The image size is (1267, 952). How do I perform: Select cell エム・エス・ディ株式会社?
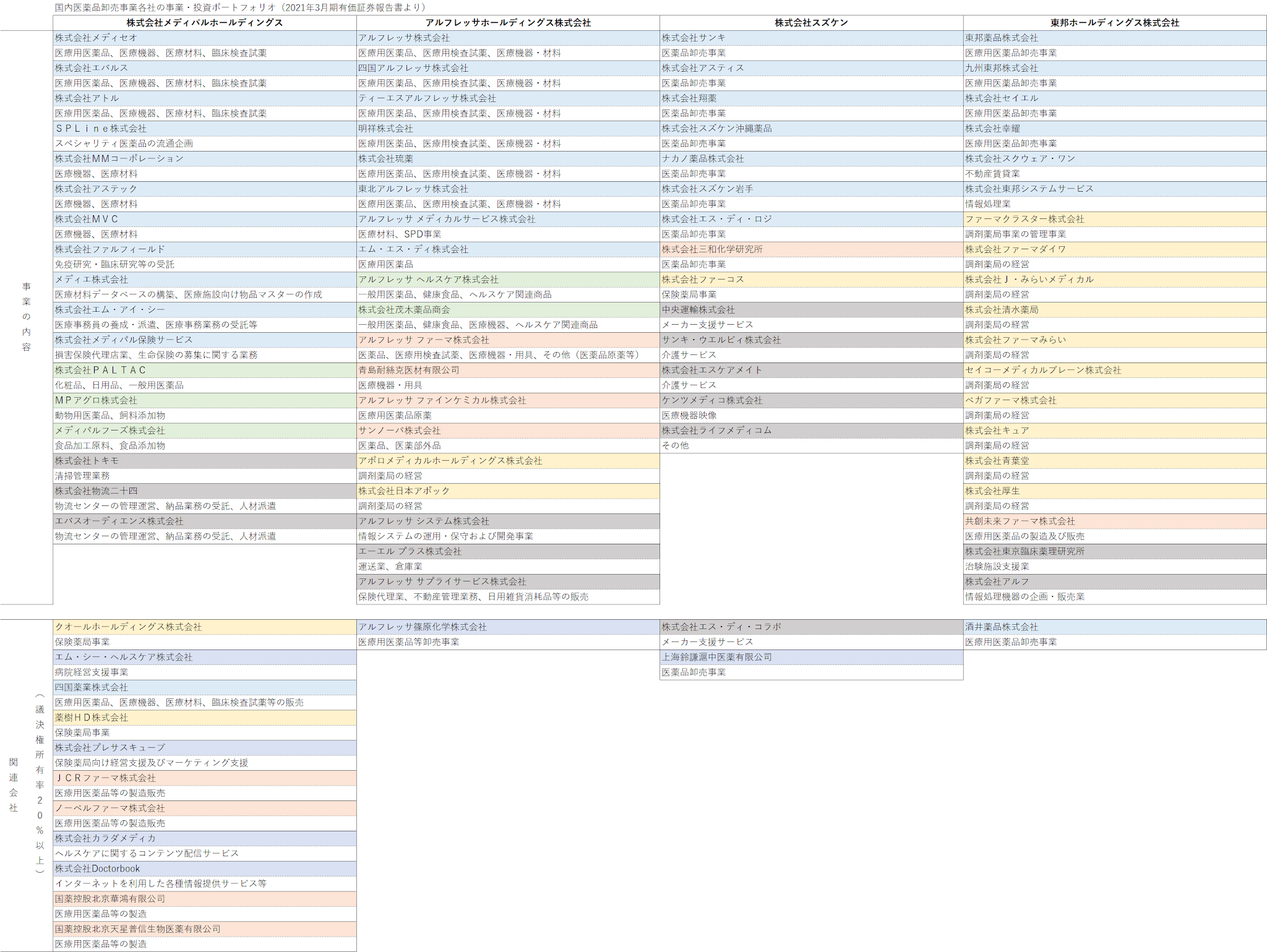(x=508, y=249)
